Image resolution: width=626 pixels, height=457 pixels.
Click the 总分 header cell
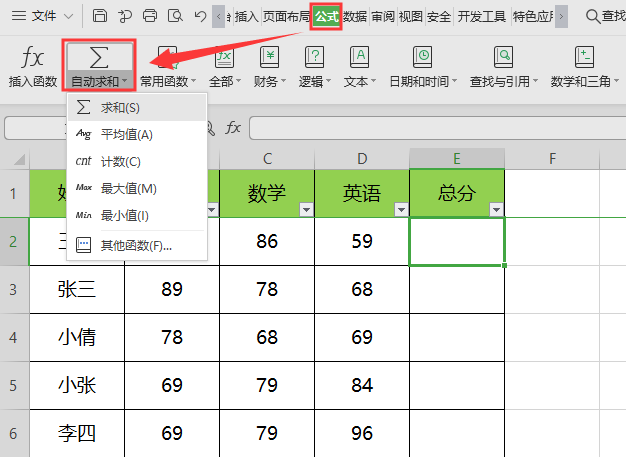click(x=457, y=194)
